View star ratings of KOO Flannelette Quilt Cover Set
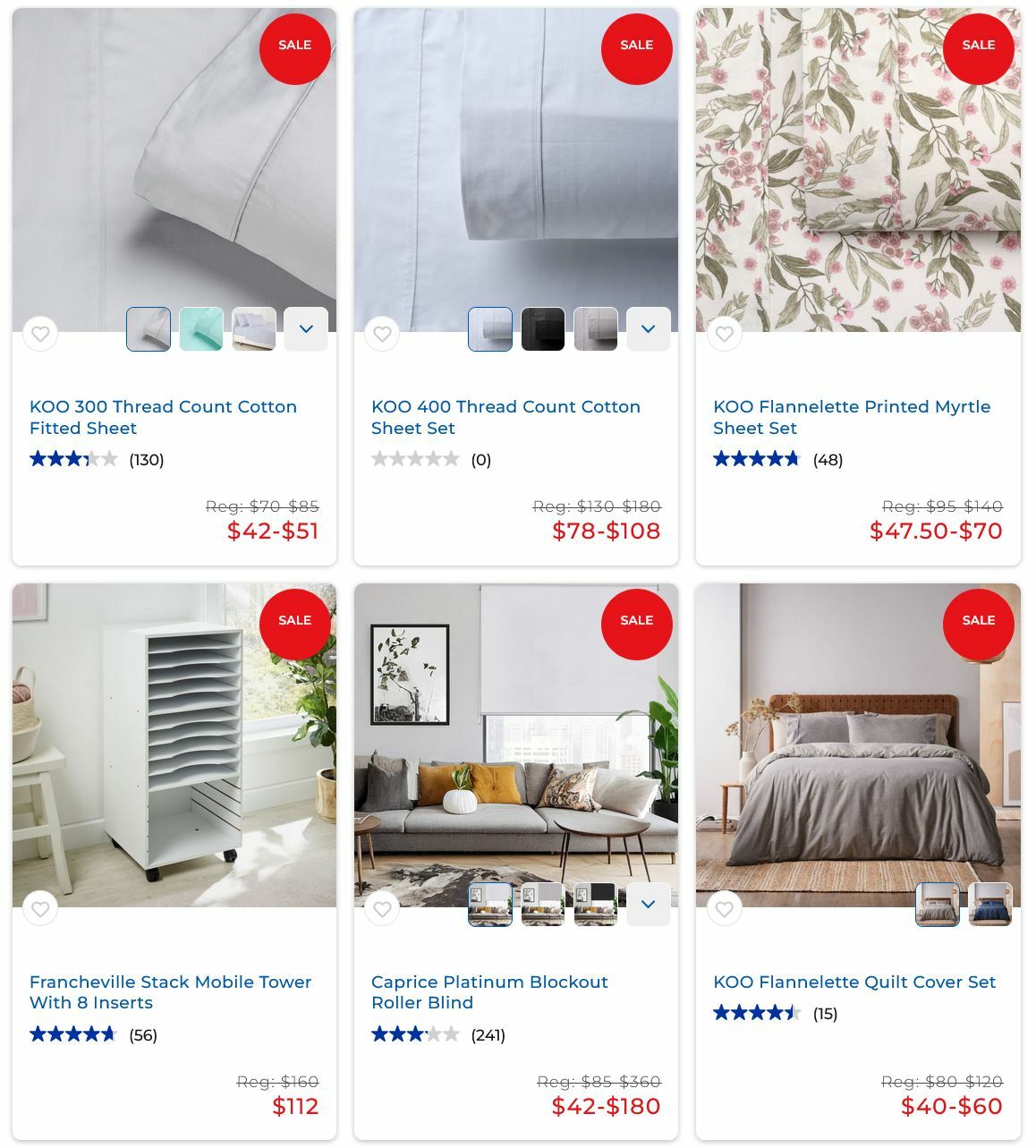Image resolution: width=1036 pixels, height=1148 pixels. coord(757,1013)
